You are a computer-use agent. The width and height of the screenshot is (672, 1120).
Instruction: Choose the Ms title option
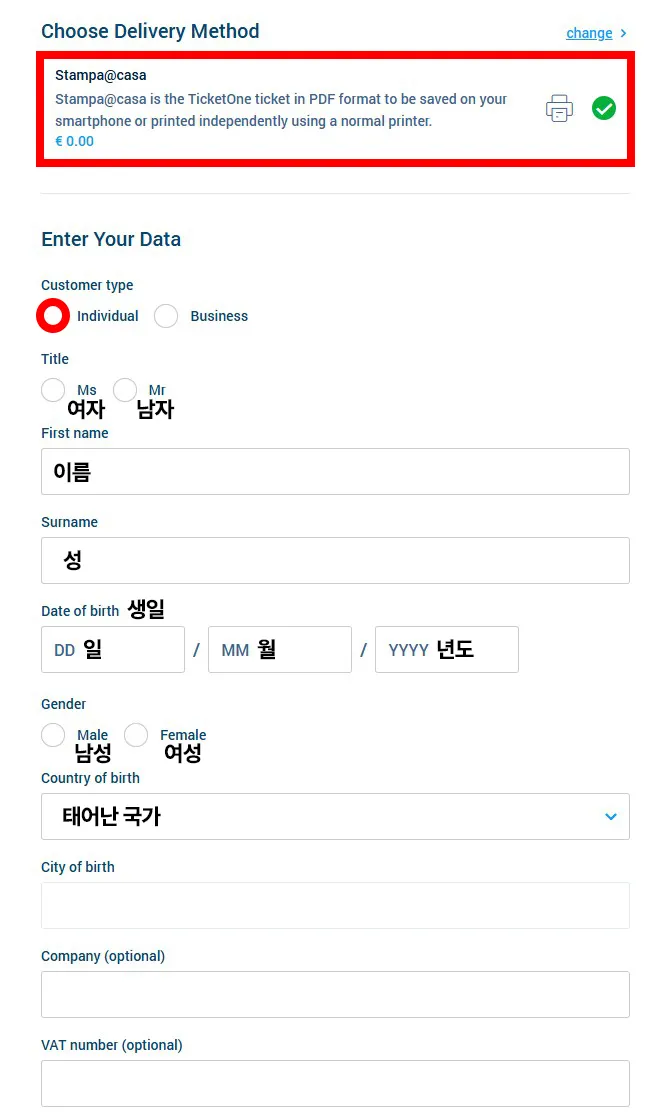[x=53, y=390]
